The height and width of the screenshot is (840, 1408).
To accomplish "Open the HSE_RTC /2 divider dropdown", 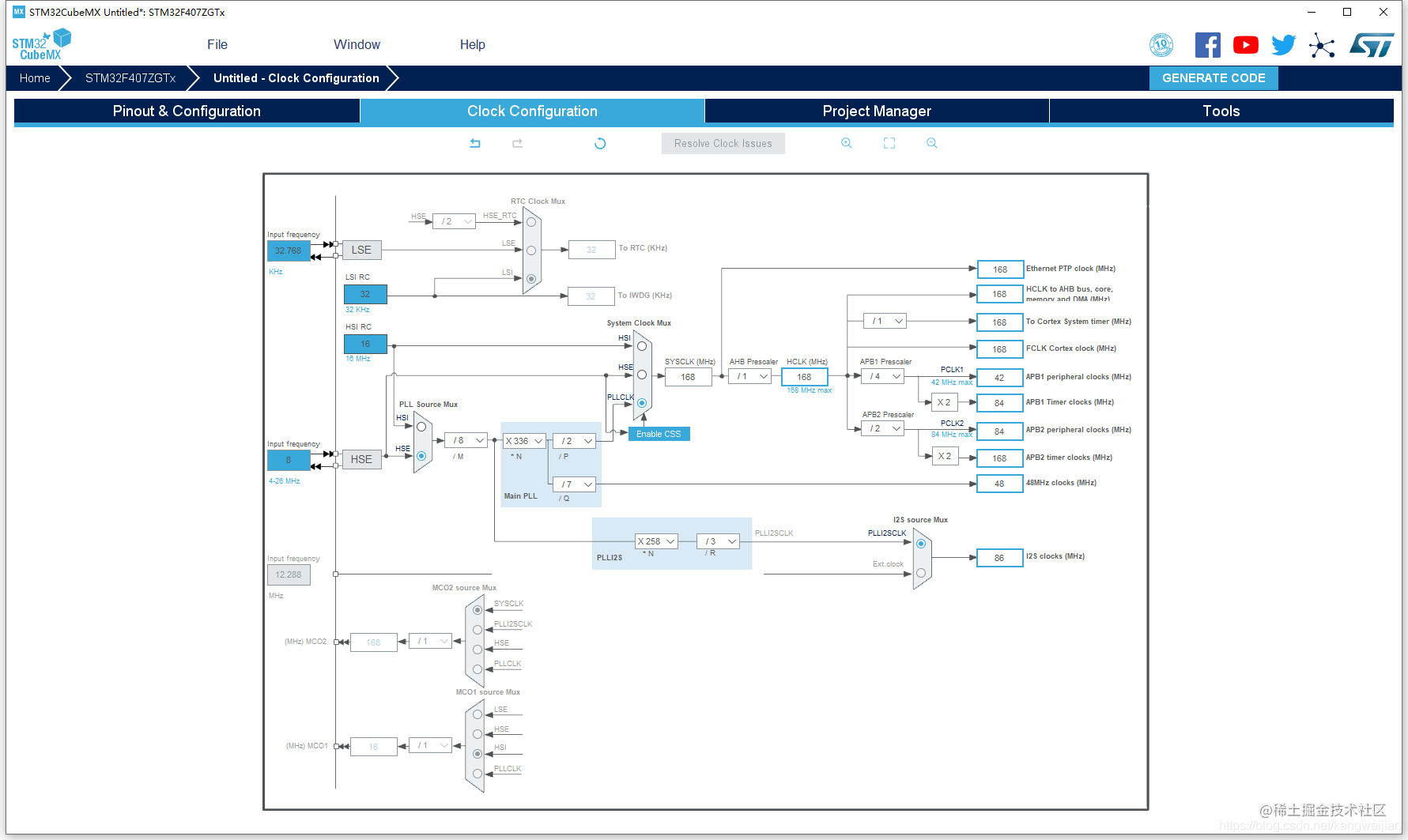I will point(454,221).
